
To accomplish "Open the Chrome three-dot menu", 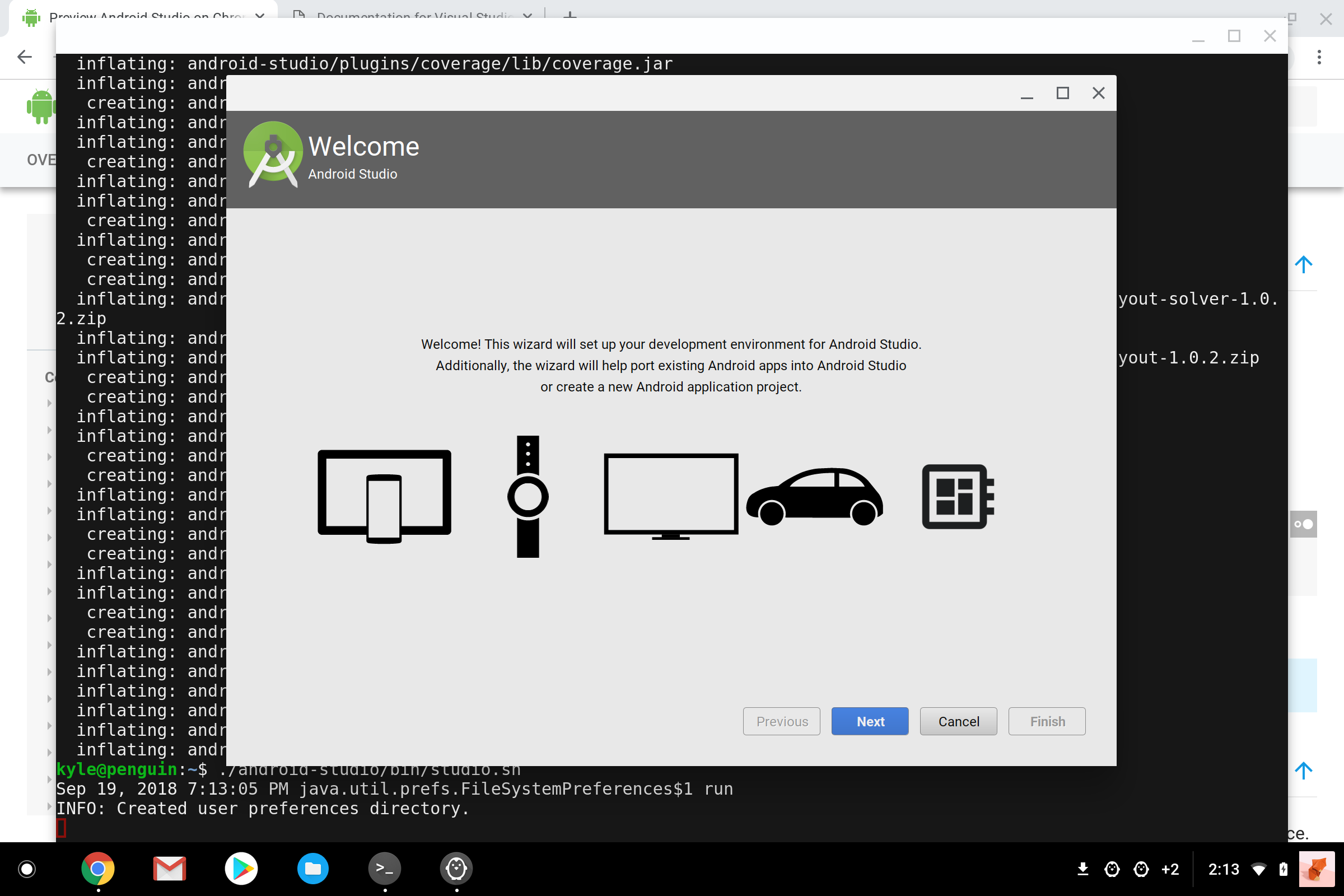I will [x=1319, y=57].
